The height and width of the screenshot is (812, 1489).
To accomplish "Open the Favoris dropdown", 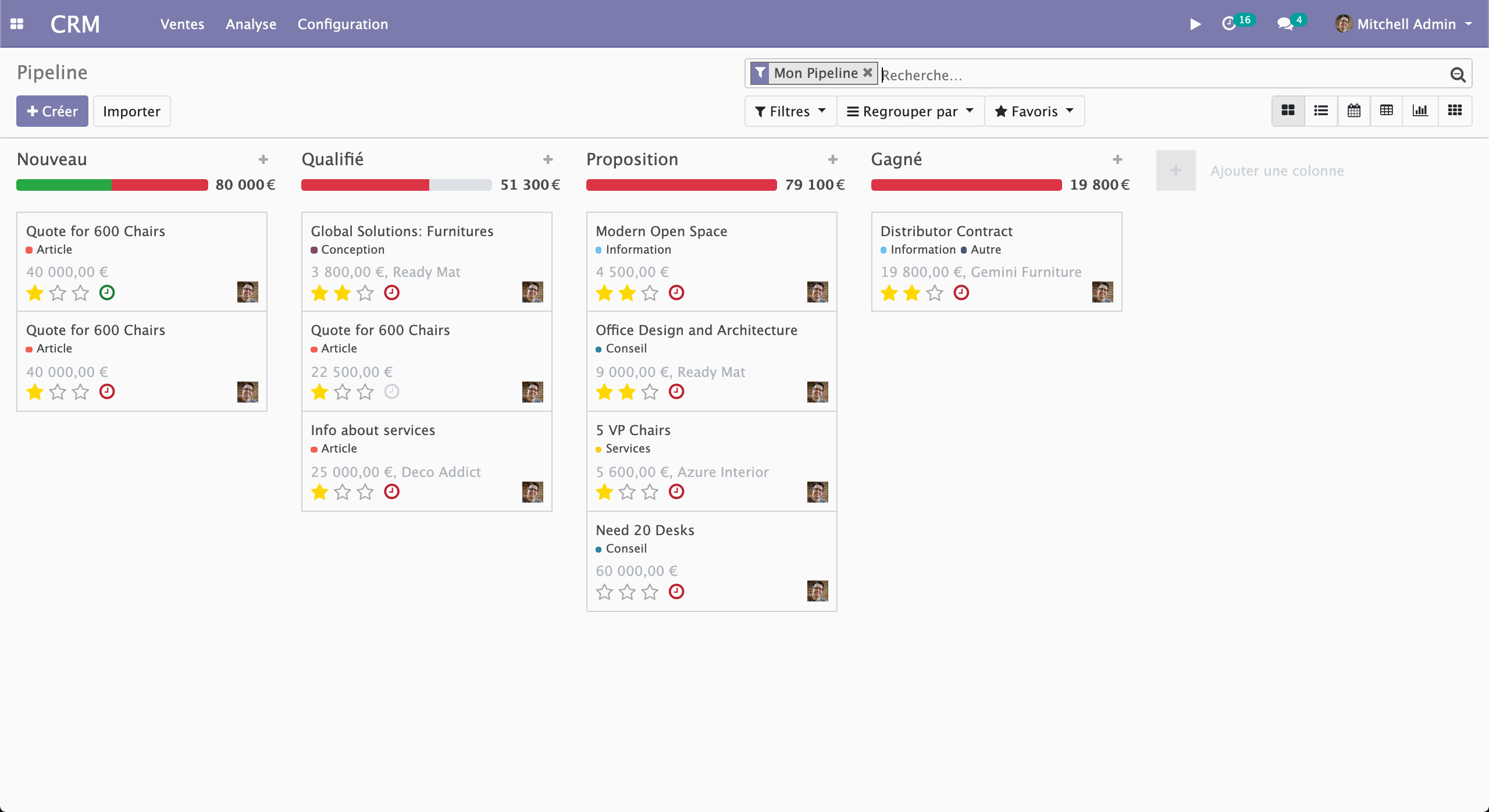I will pos(1034,111).
